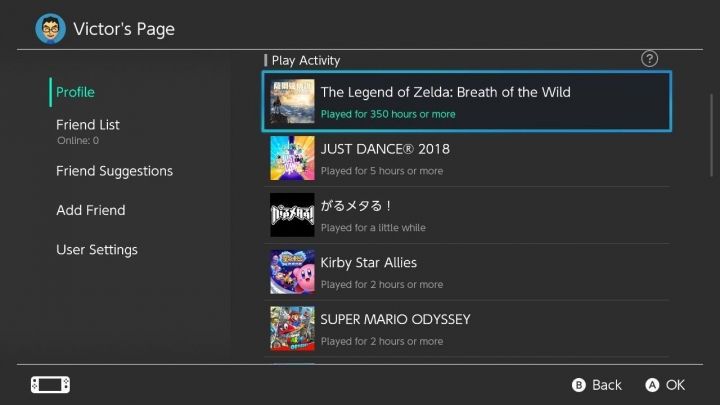Select Profile in the sidebar
This screenshot has width=720, height=405.
76,92
